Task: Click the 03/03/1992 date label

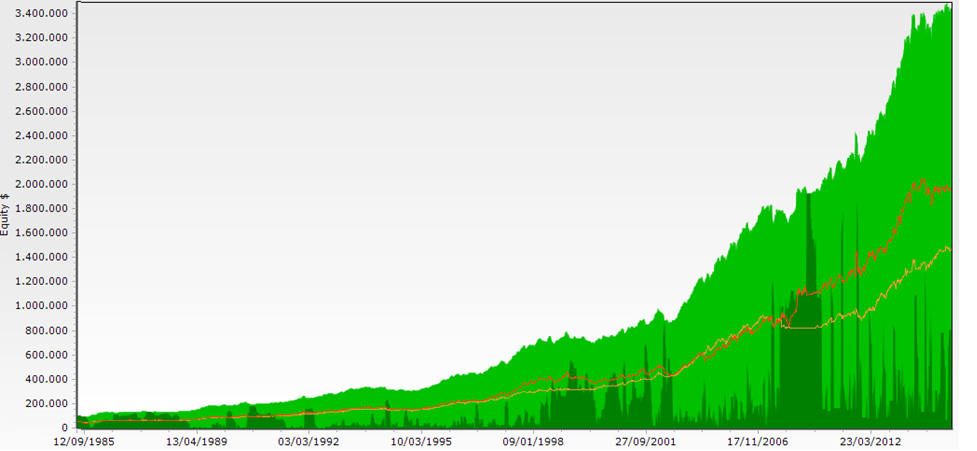Action: [307, 440]
